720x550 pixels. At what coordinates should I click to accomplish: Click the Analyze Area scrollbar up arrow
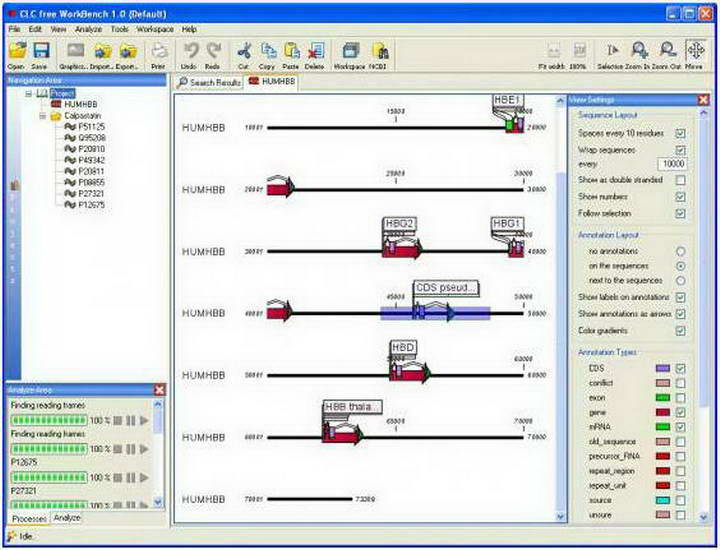[x=158, y=404]
